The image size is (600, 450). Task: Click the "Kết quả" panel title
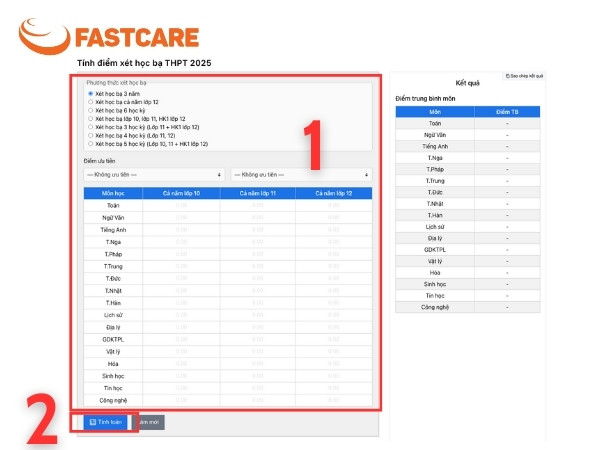pyautogui.click(x=467, y=83)
